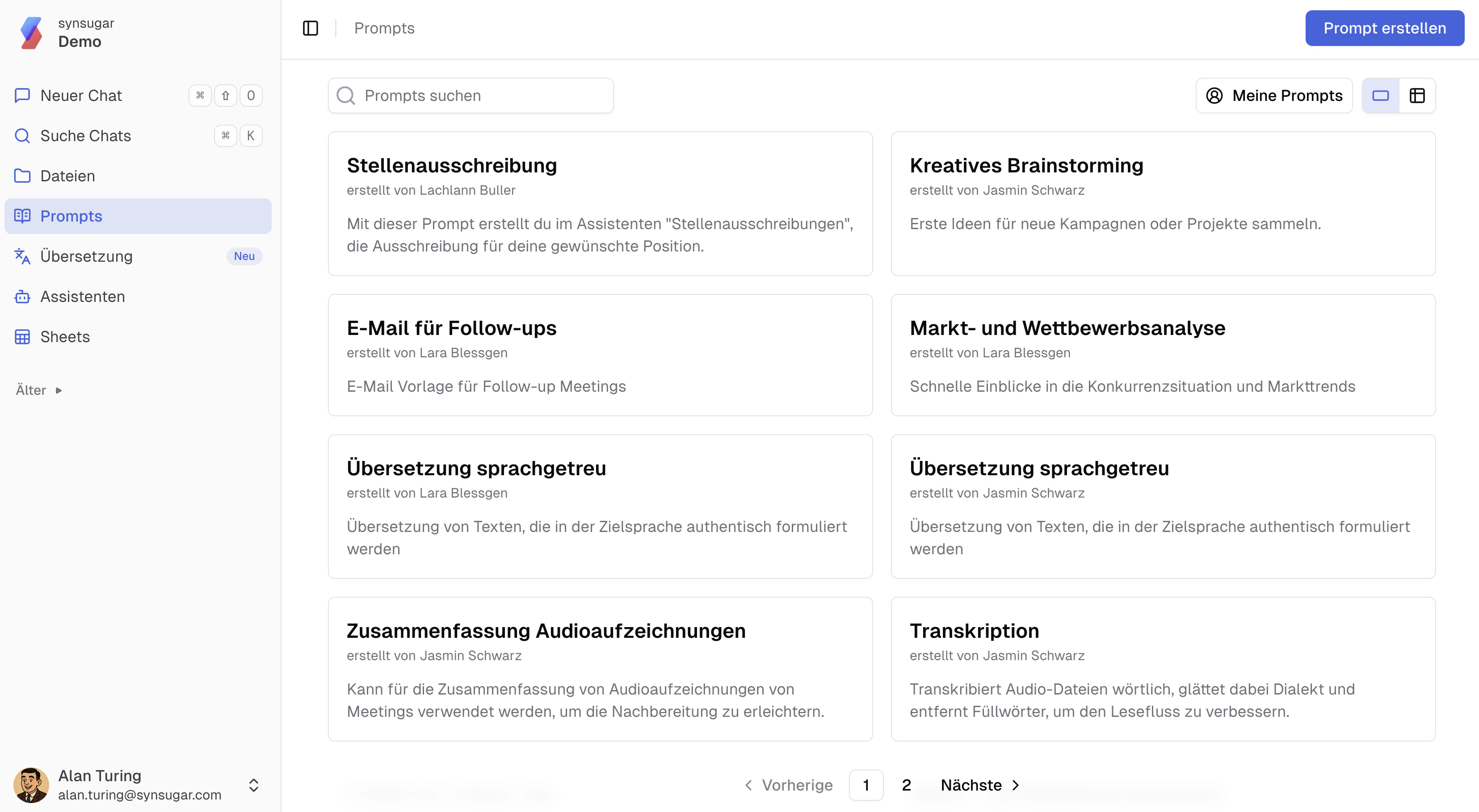This screenshot has width=1479, height=812.
Task: Enable the Meine Prompts filter
Action: 1273,95
